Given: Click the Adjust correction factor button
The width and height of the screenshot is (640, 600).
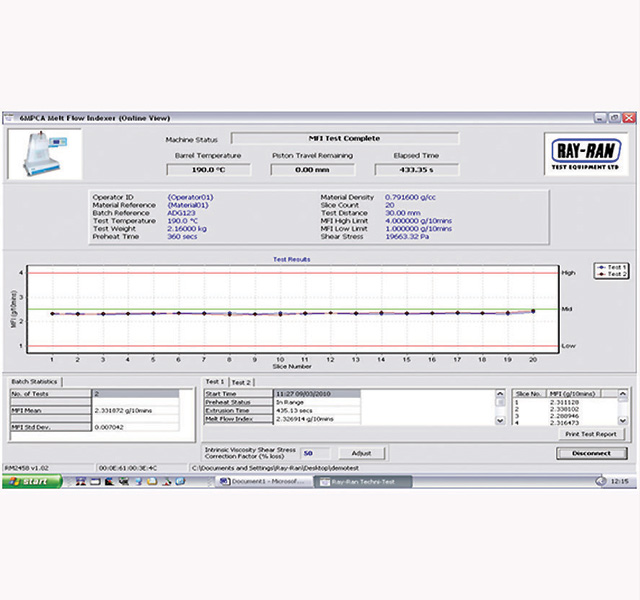Looking at the screenshot, I should tap(361, 453).
